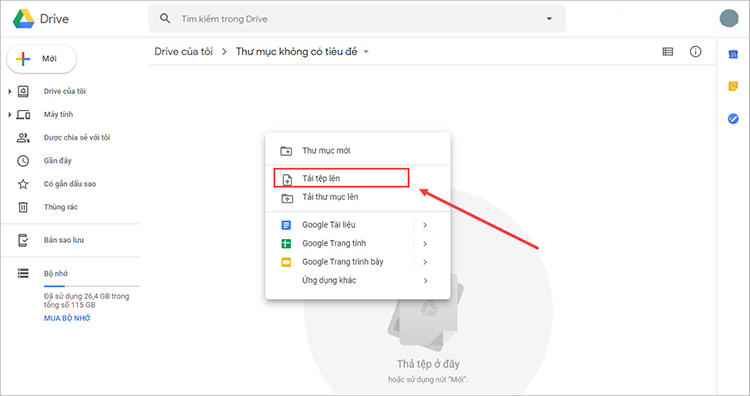Open Google Calendar side panel icon
Image resolution: width=750 pixels, height=396 pixels.
(733, 55)
